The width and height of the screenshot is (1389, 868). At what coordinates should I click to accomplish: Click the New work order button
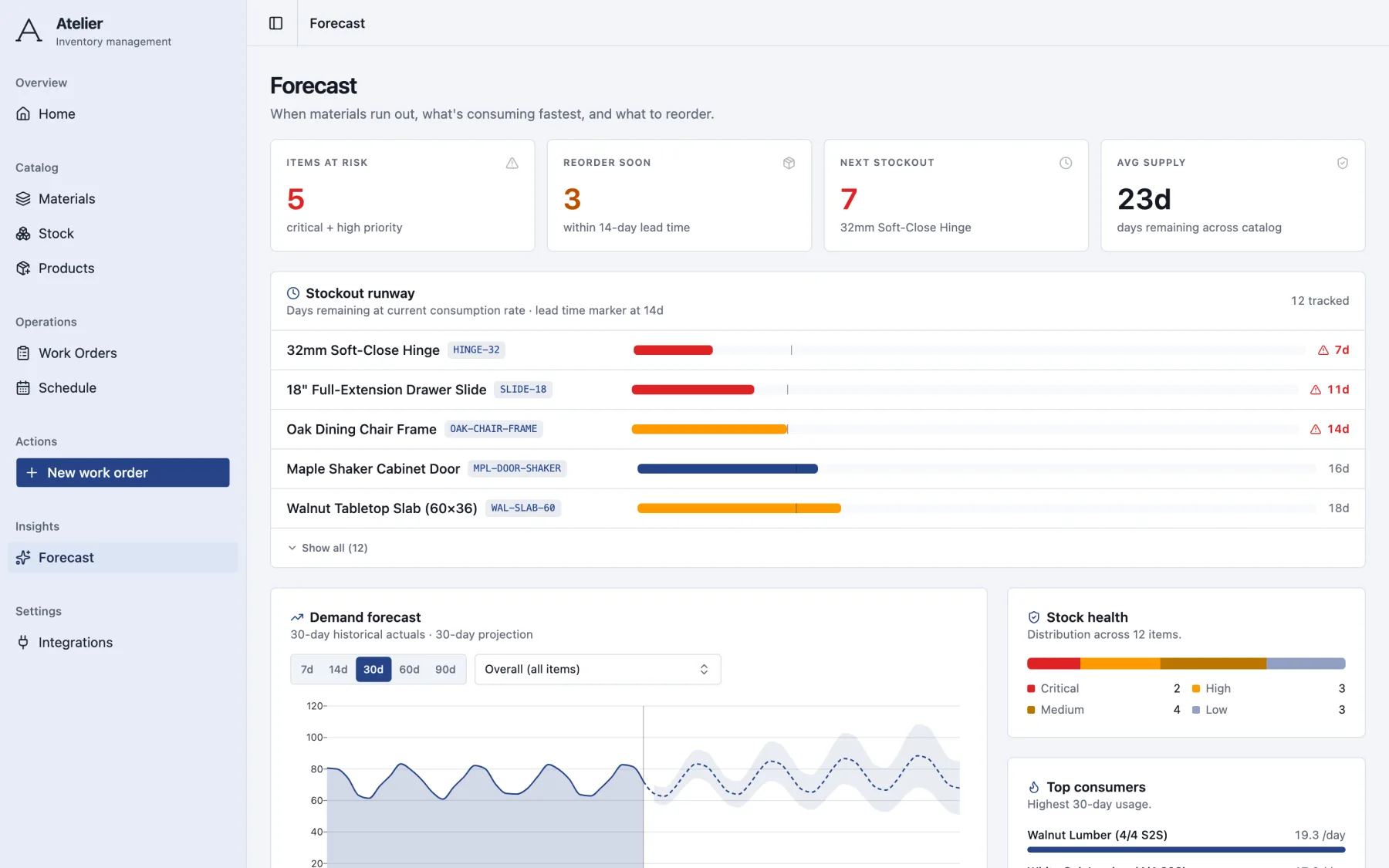coord(123,472)
